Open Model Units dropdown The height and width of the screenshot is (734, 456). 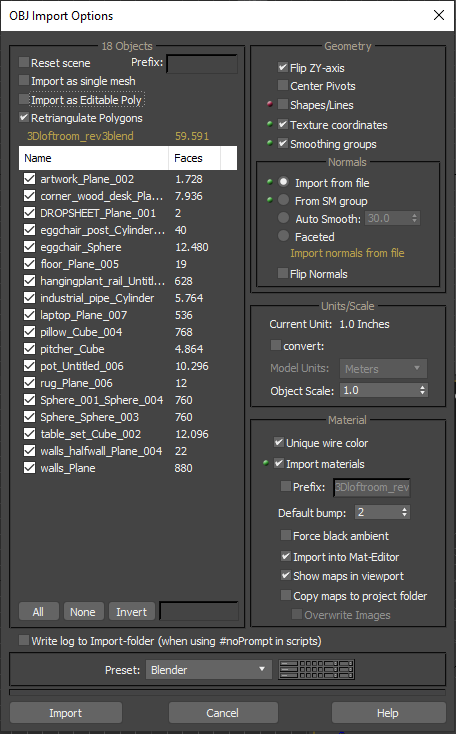coord(383,369)
